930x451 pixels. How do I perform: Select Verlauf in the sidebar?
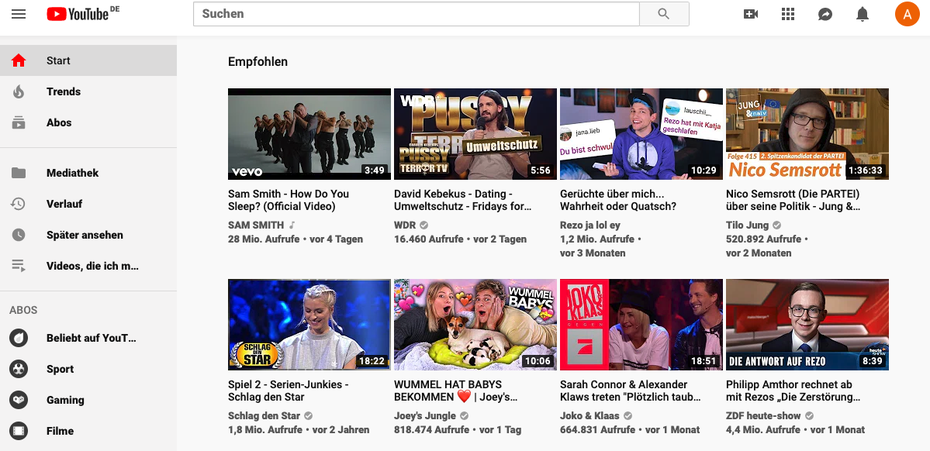[x=88, y=204]
